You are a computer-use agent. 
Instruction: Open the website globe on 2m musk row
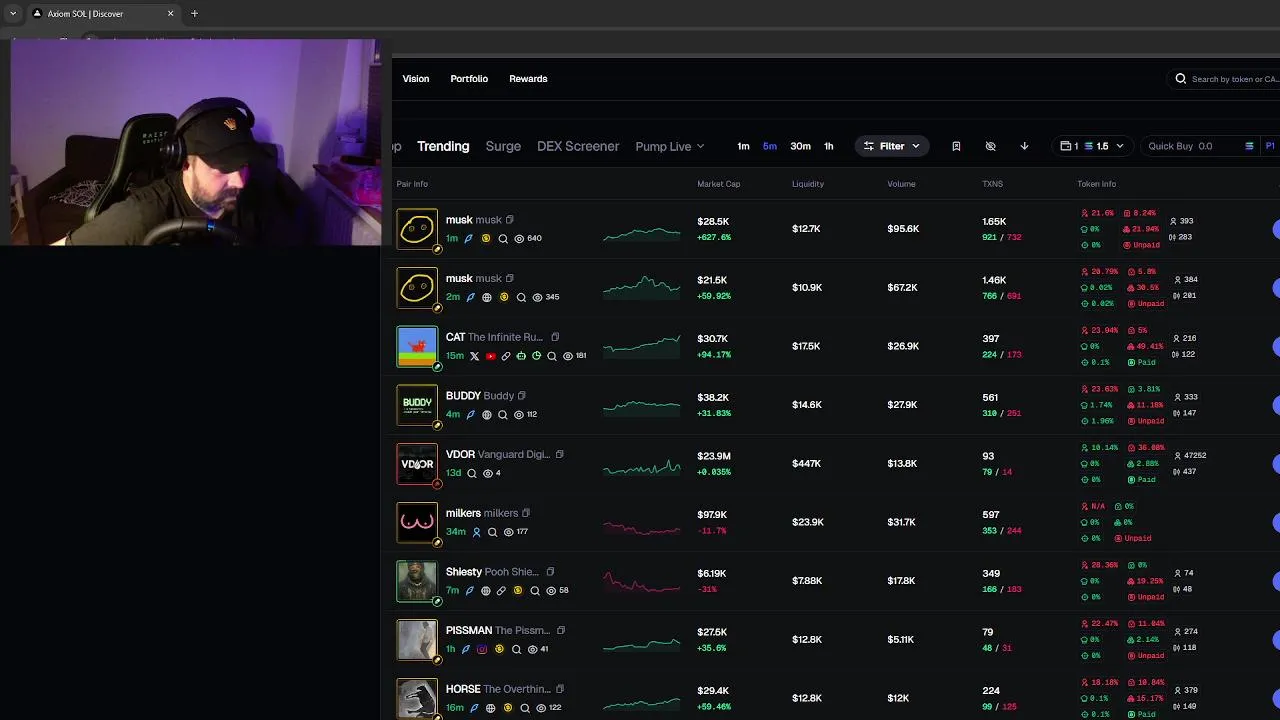487,297
